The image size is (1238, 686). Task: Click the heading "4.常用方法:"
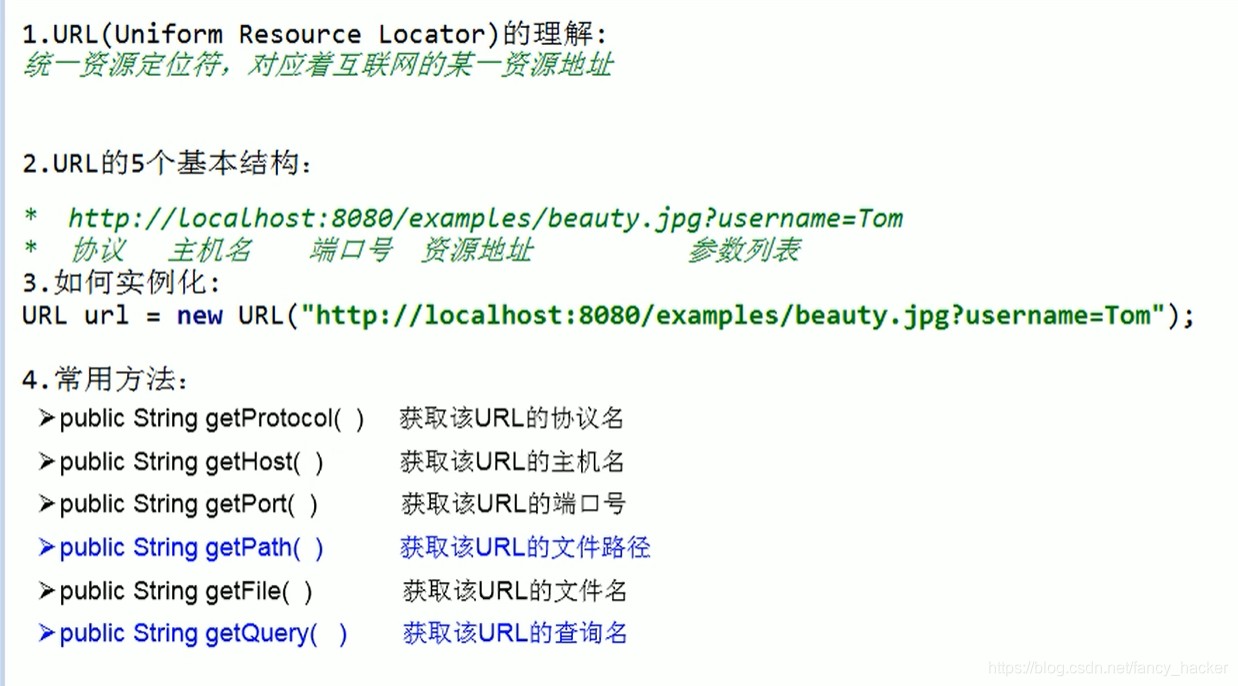pyautogui.click(x=105, y=380)
